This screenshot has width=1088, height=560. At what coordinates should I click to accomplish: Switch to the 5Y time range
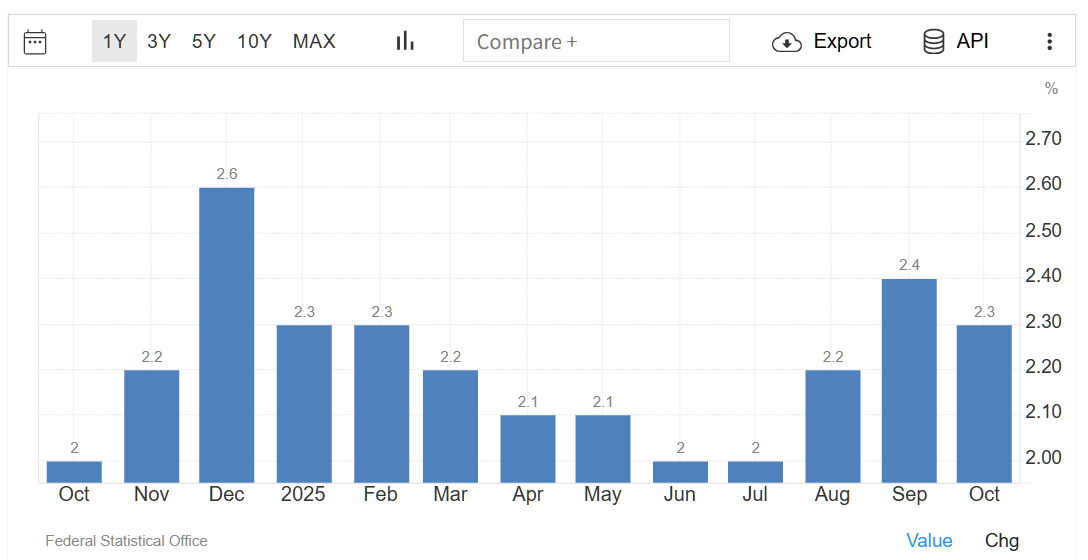pos(204,41)
